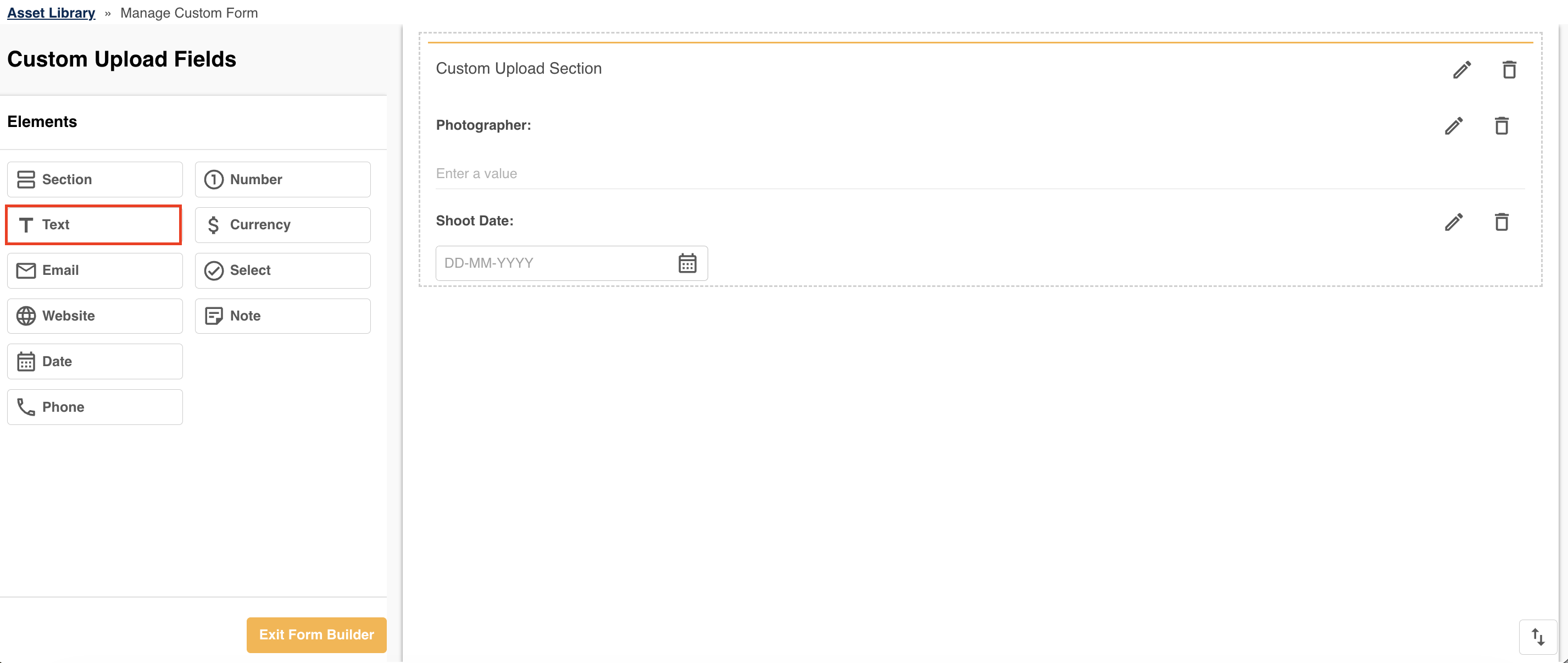Screen dimensions: 1568x663
Task: Edit the Photographer field
Action: [x=1454, y=126]
